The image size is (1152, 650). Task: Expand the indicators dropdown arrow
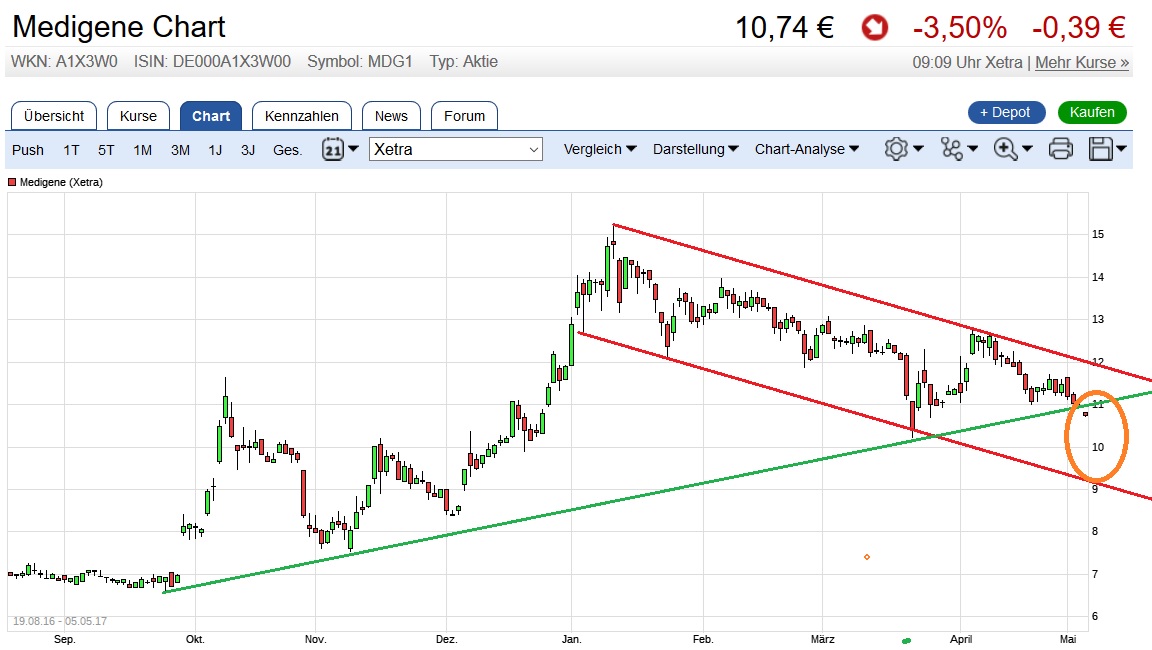(973, 149)
